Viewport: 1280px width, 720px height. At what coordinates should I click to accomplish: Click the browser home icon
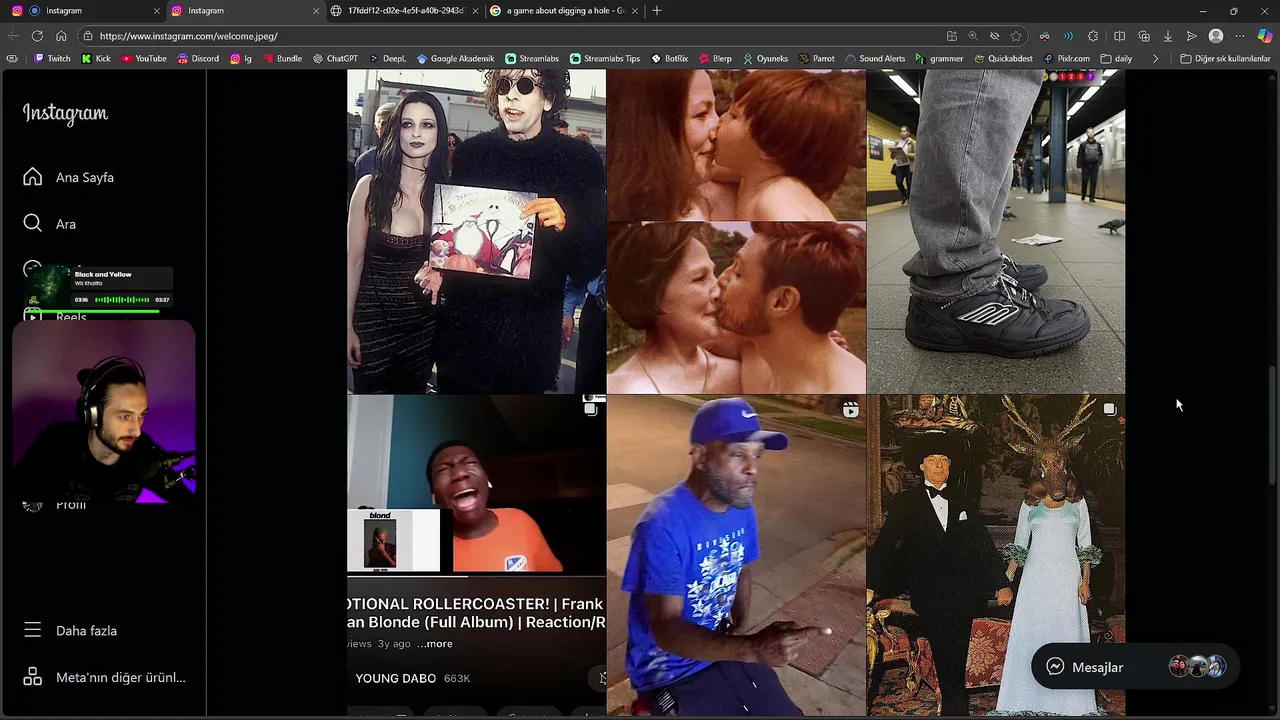(x=61, y=36)
